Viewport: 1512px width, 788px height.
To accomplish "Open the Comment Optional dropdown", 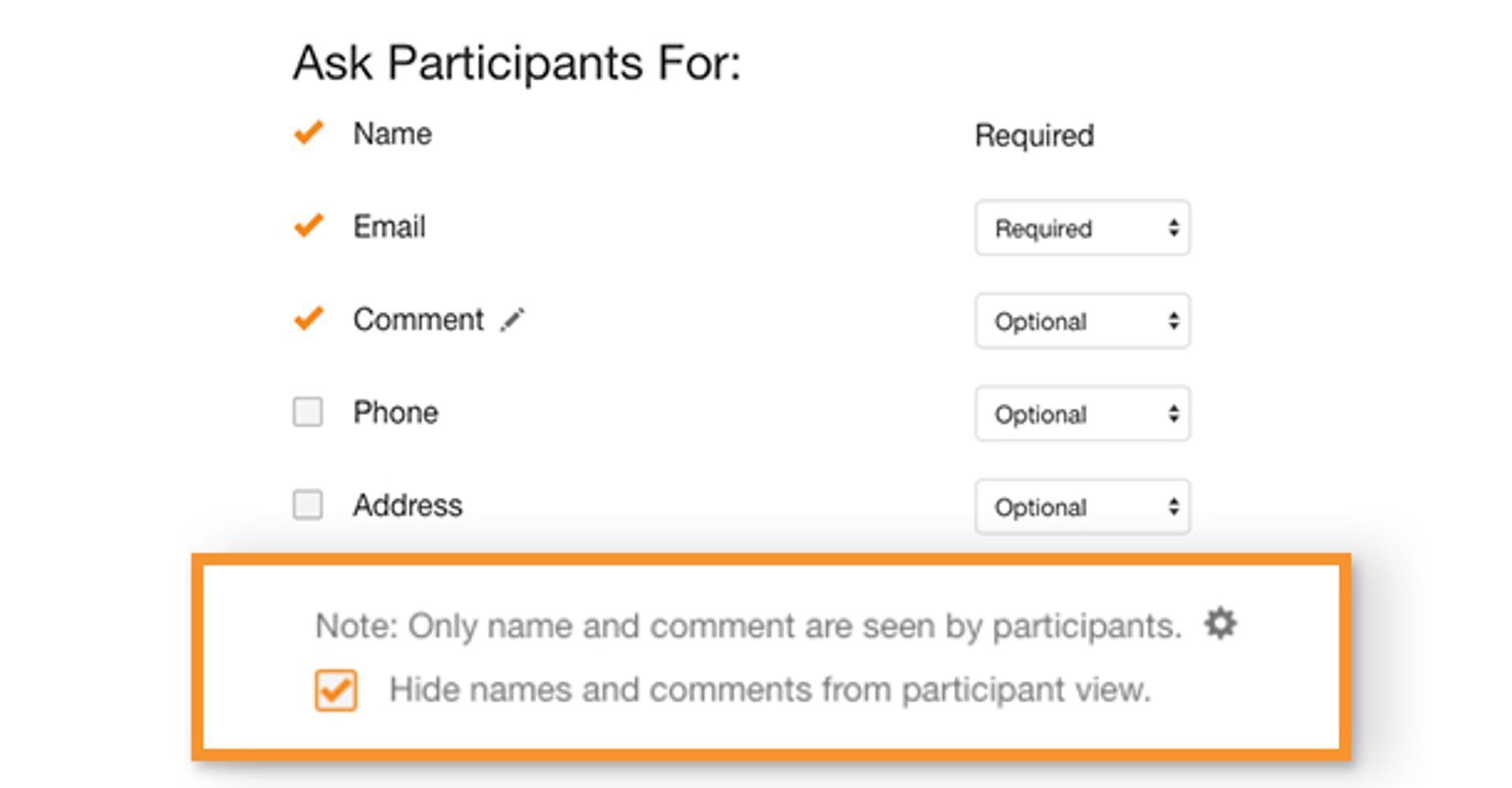I will coord(1082,321).
